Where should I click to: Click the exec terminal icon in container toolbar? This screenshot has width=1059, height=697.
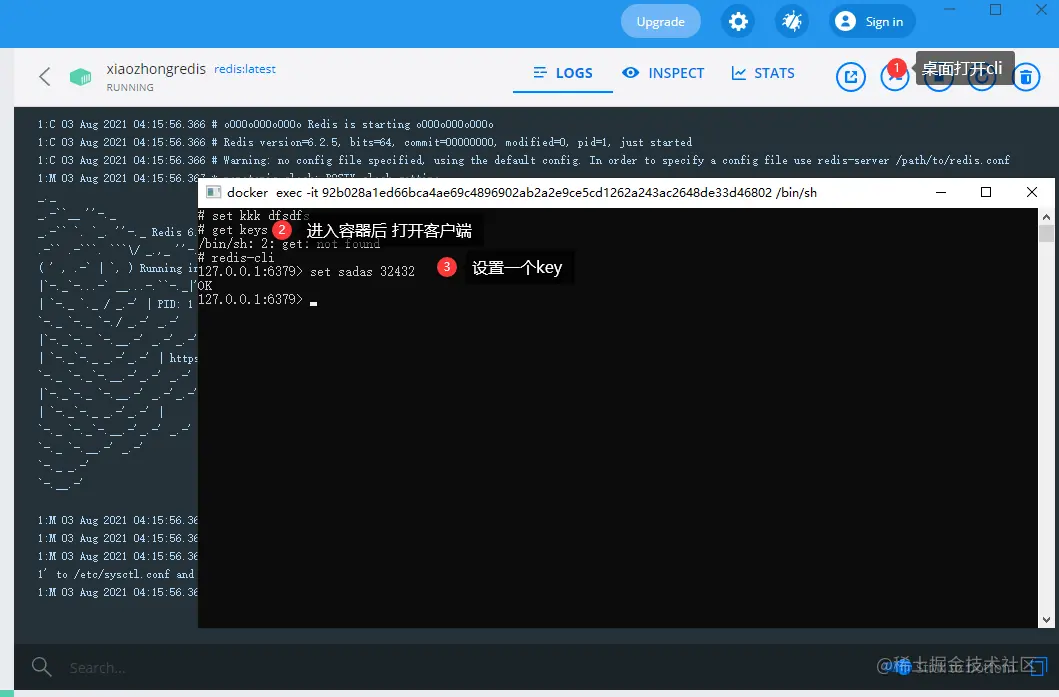click(x=893, y=78)
